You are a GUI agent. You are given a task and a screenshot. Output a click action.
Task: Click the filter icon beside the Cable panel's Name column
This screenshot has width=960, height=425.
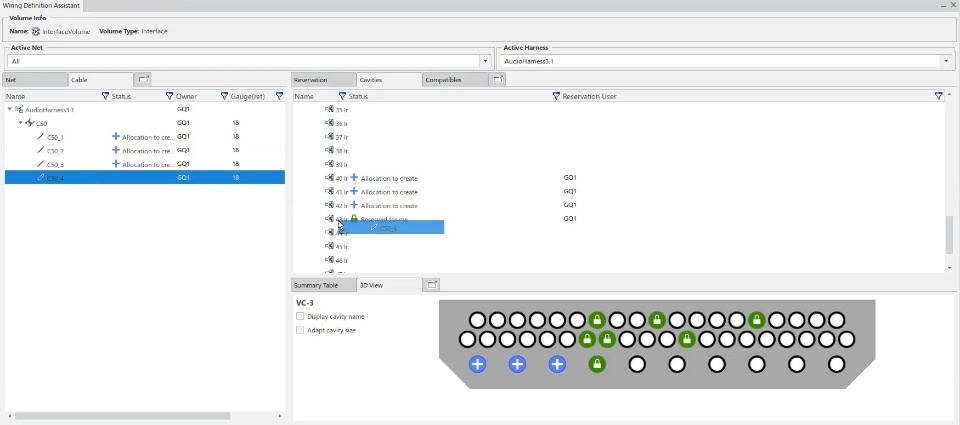point(105,96)
